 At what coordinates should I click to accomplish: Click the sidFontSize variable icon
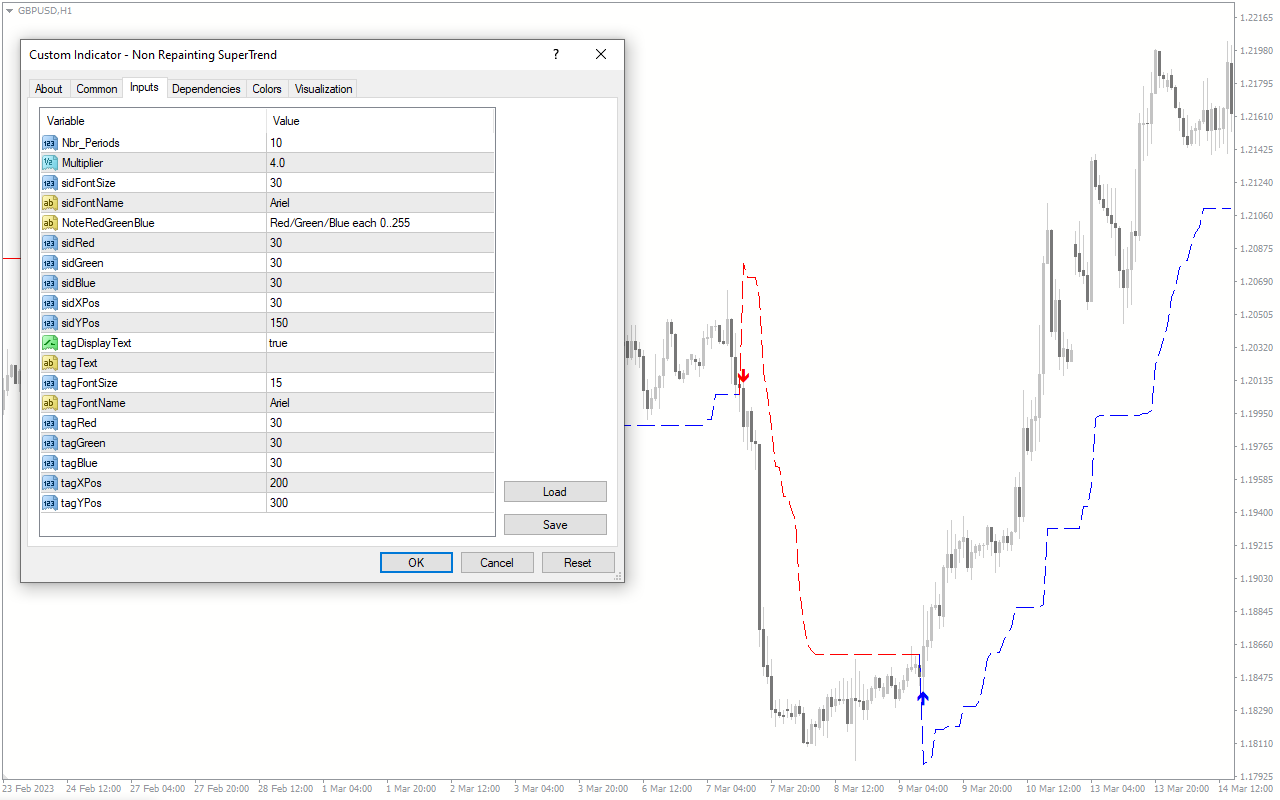click(49, 183)
